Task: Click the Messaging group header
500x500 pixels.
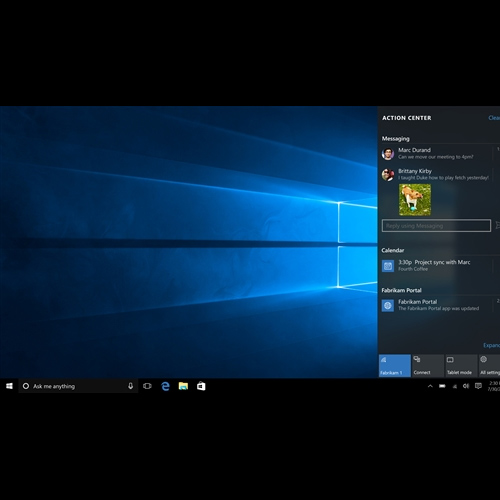Action: [396, 138]
